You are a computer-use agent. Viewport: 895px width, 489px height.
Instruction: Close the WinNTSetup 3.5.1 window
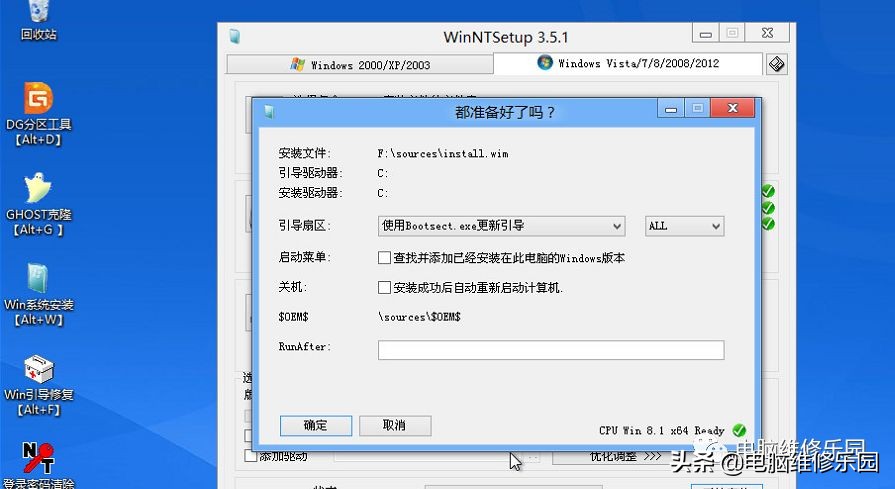pyautogui.click(x=768, y=33)
